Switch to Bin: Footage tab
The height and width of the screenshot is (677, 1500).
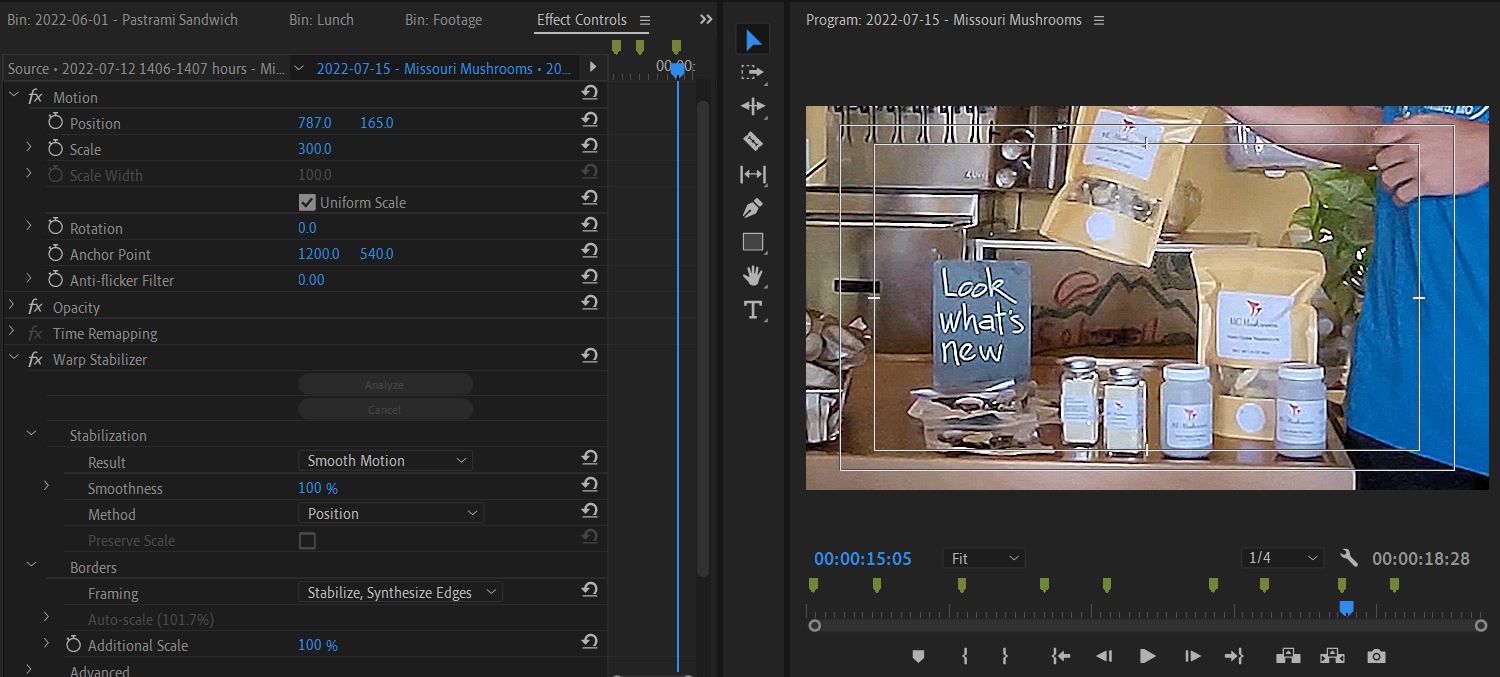pyautogui.click(x=443, y=19)
